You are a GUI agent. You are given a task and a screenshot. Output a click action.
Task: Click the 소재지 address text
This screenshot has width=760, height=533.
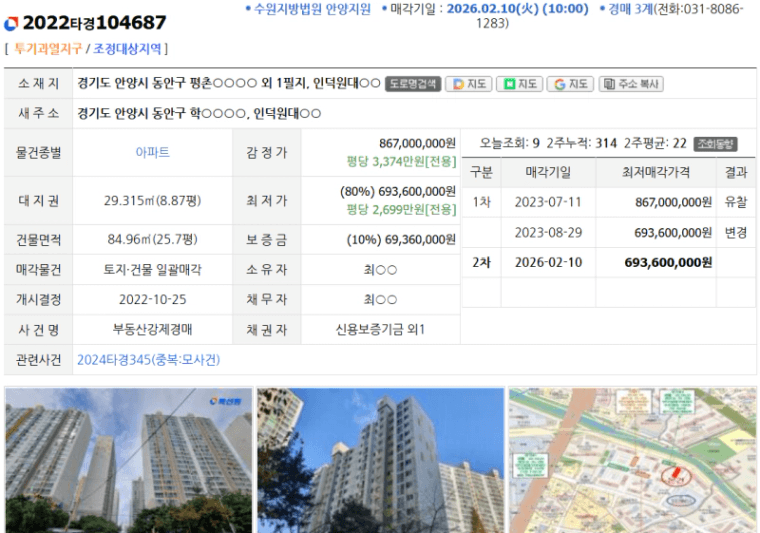(229, 83)
